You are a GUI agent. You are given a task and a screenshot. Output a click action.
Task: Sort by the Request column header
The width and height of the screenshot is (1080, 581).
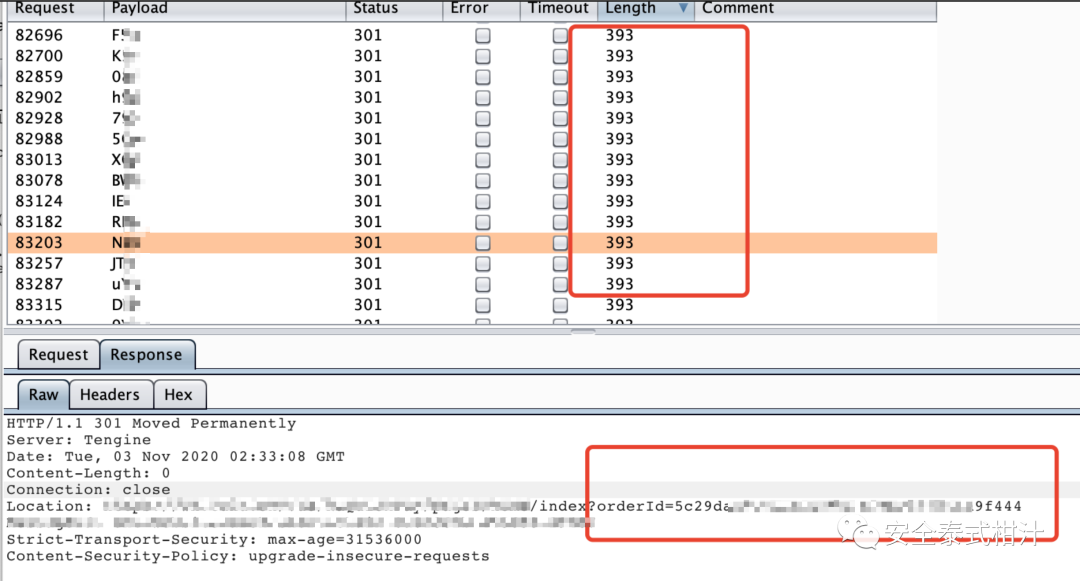[x=45, y=9]
